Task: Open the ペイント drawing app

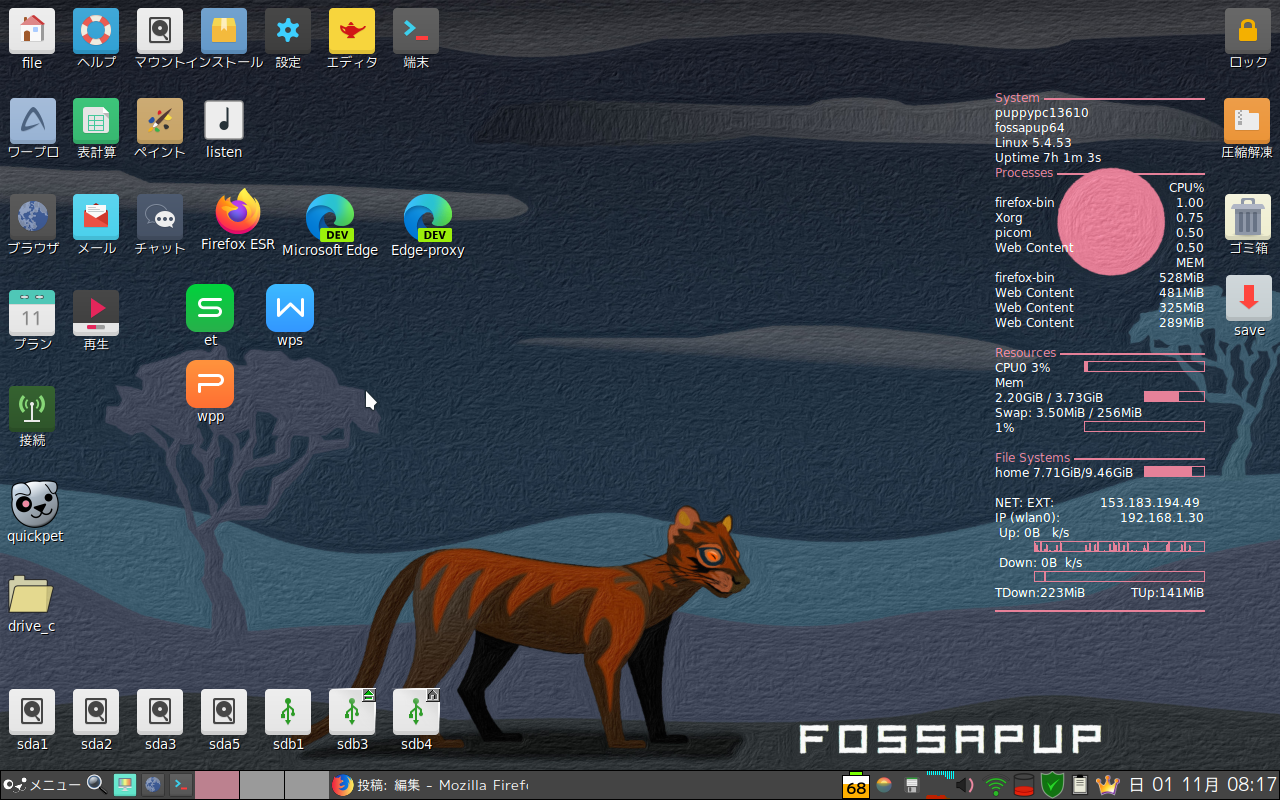Action: (160, 118)
